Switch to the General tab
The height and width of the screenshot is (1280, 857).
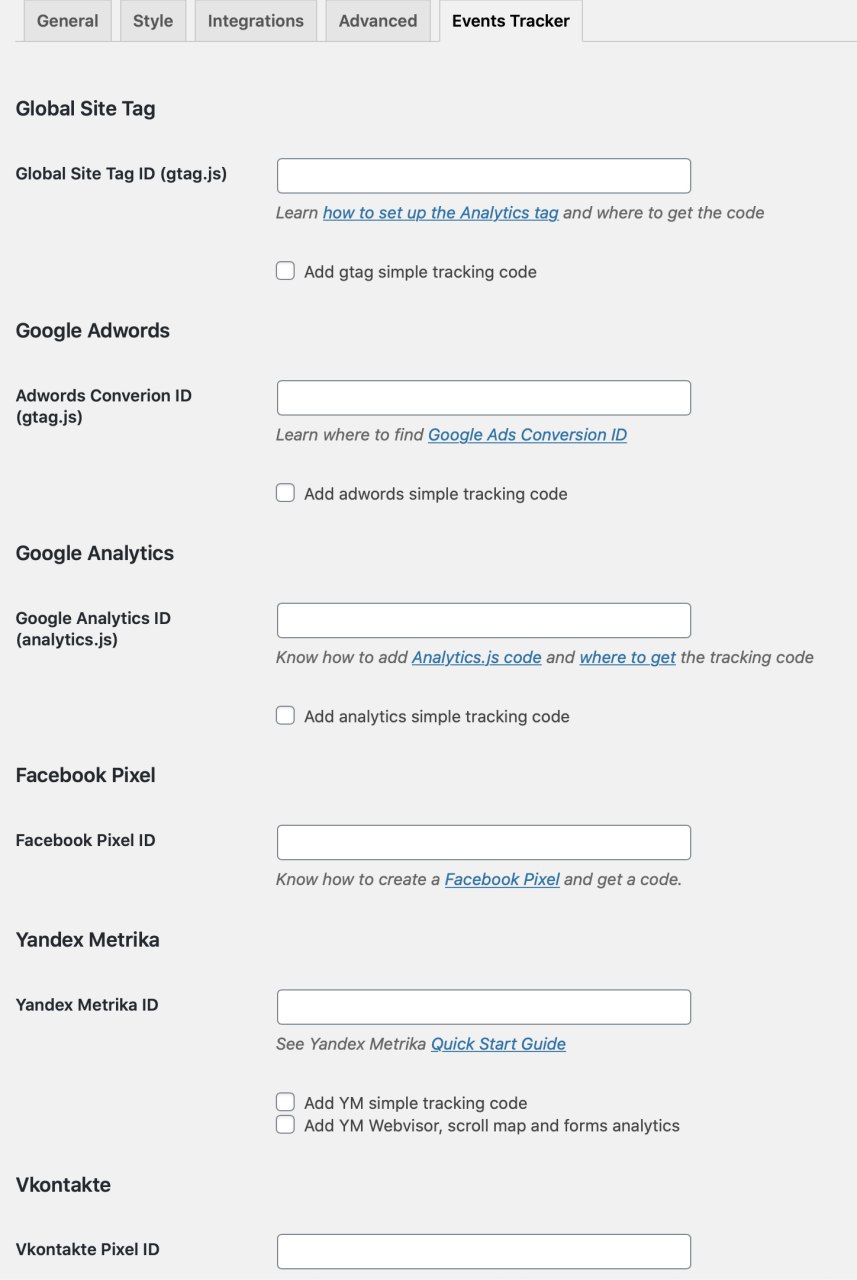(67, 21)
